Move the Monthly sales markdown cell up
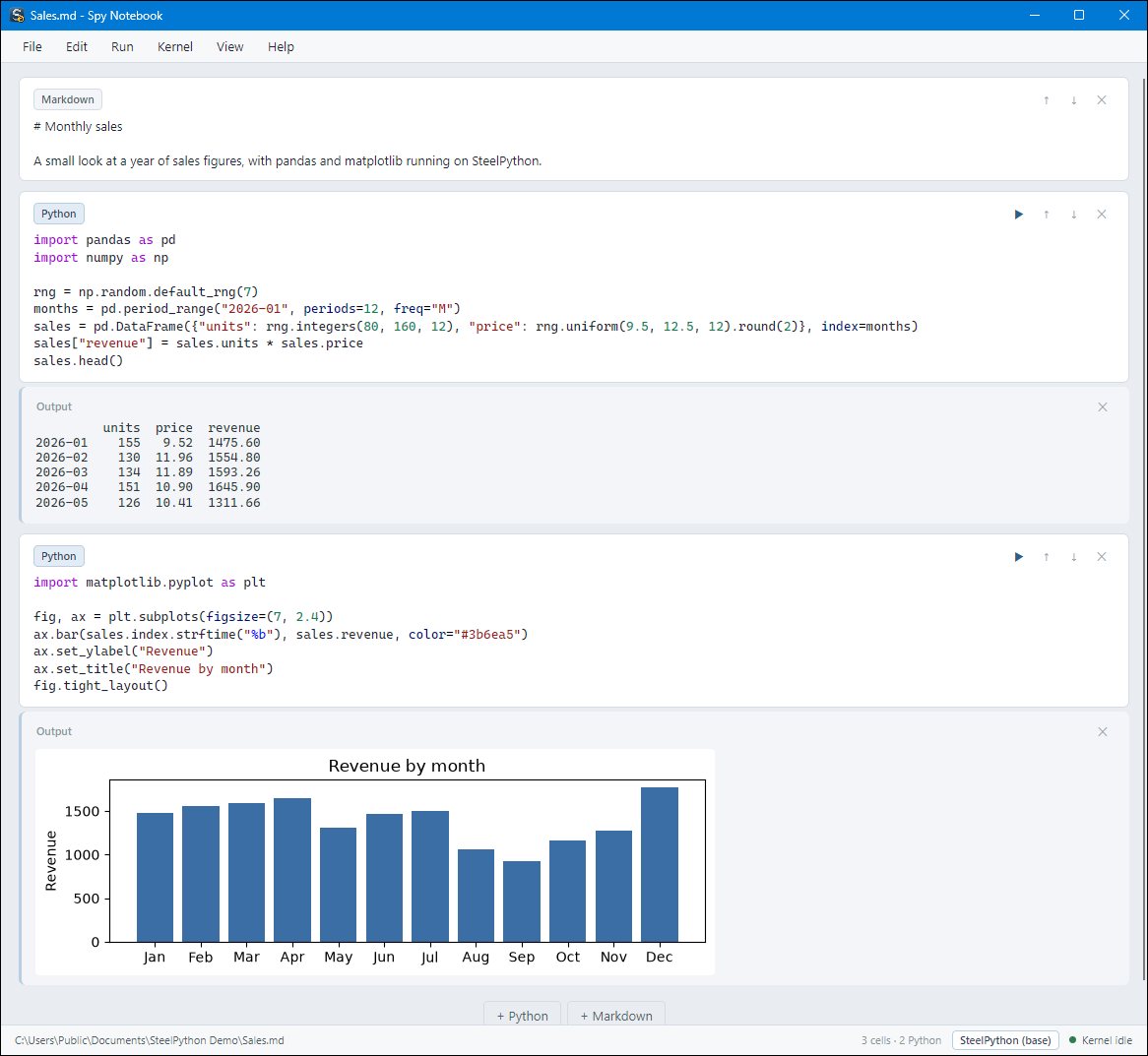The width and height of the screenshot is (1148, 1056). click(1047, 100)
